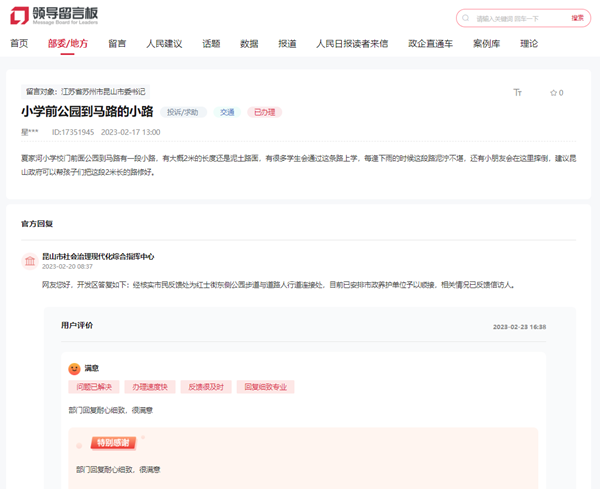Click the government building avatar icon
This screenshot has width=600, height=489.
click(30, 261)
